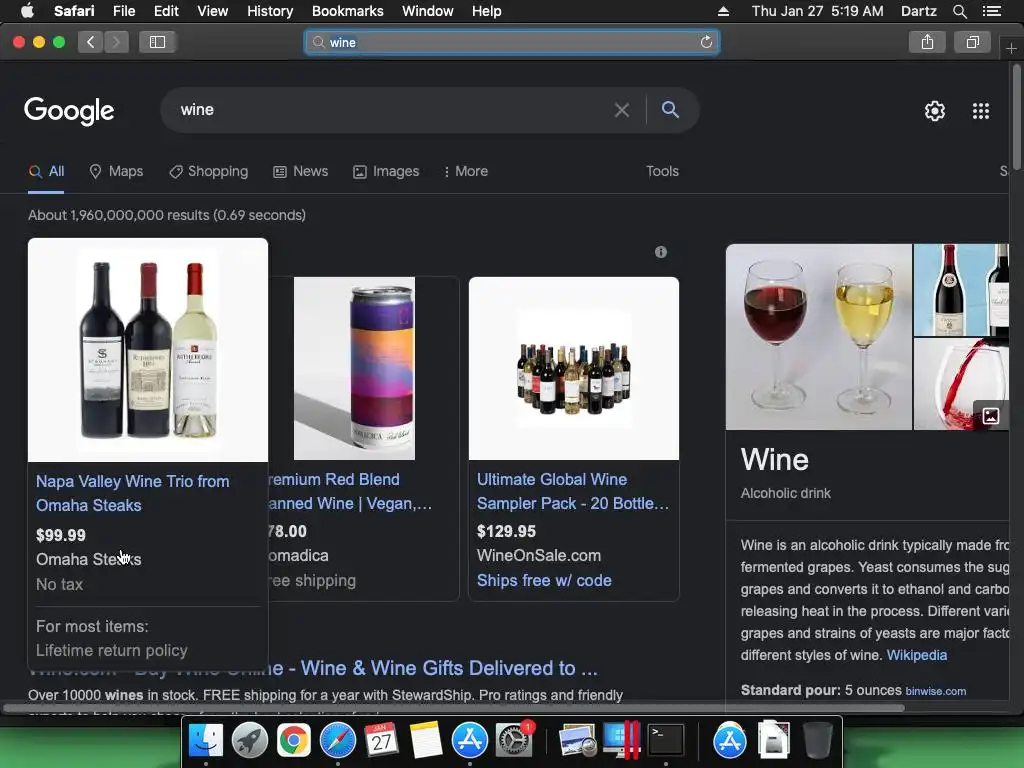Click into the Google search field
This screenshot has height=768, width=1024.
[392, 110]
